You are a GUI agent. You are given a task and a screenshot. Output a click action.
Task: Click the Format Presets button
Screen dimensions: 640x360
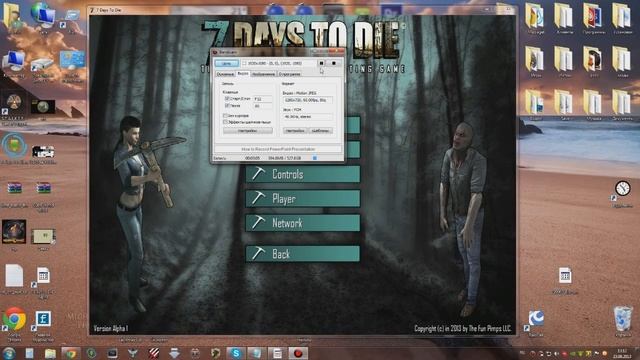(320, 131)
